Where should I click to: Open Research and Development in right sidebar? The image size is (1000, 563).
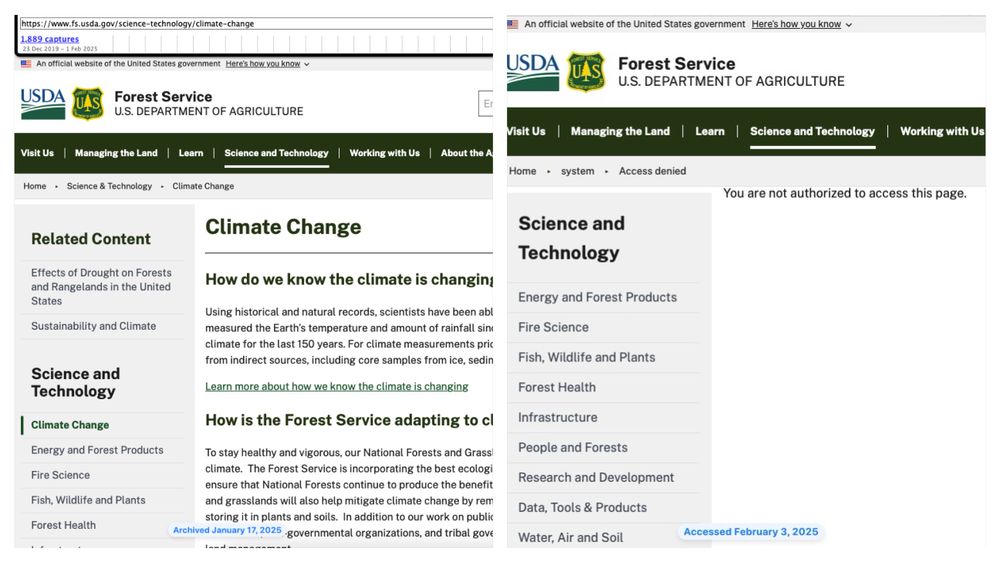596,478
